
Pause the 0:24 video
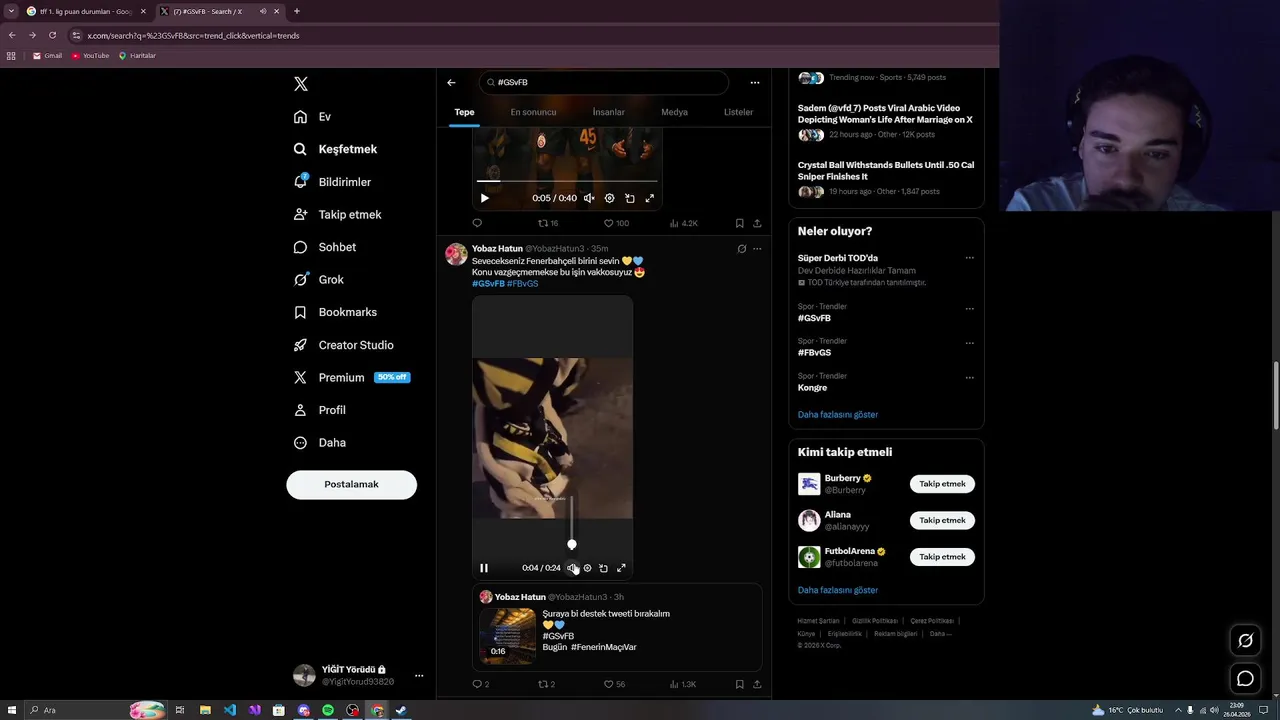pyautogui.click(x=484, y=568)
